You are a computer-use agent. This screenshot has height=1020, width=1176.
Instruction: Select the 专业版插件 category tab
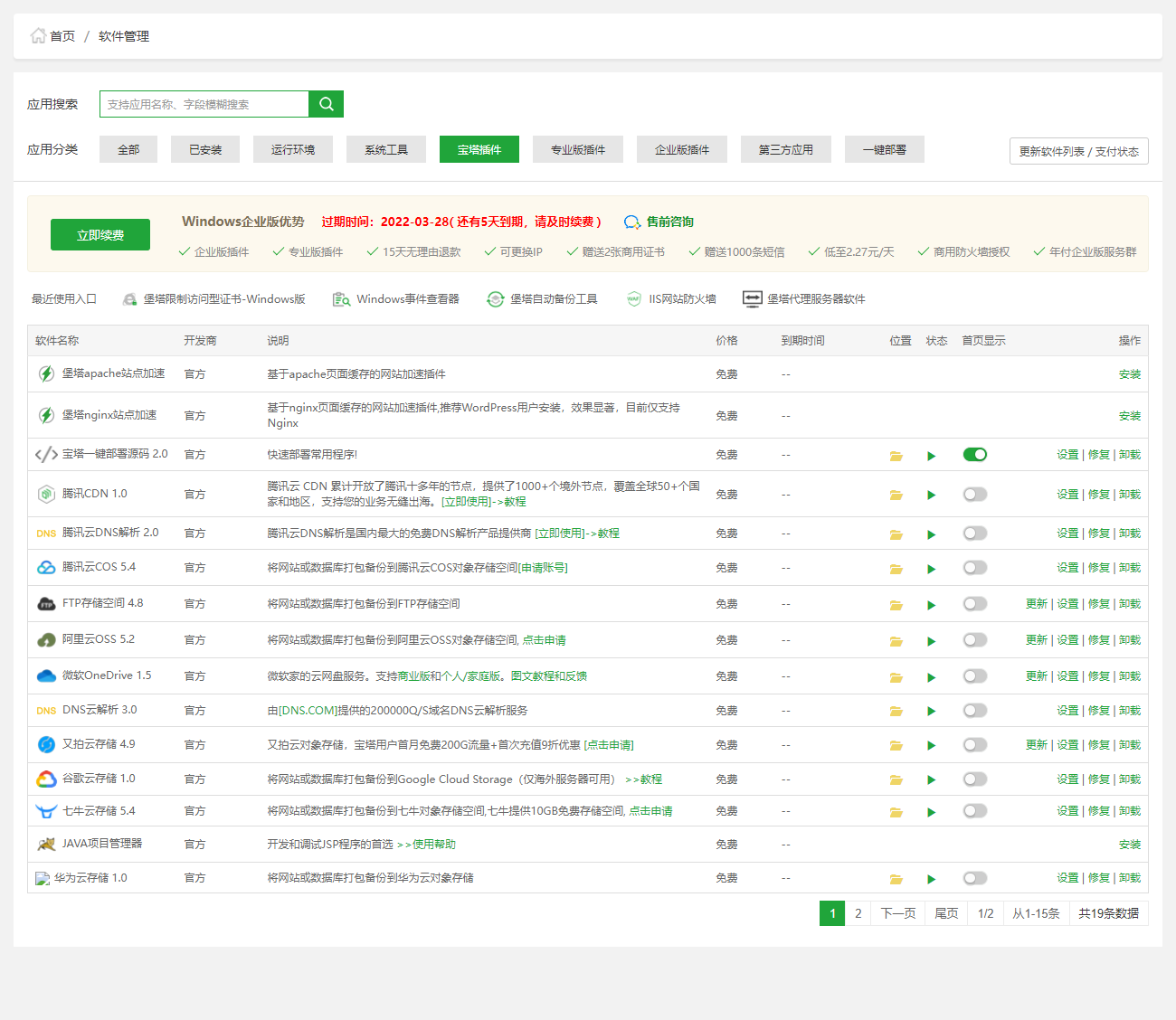click(578, 149)
